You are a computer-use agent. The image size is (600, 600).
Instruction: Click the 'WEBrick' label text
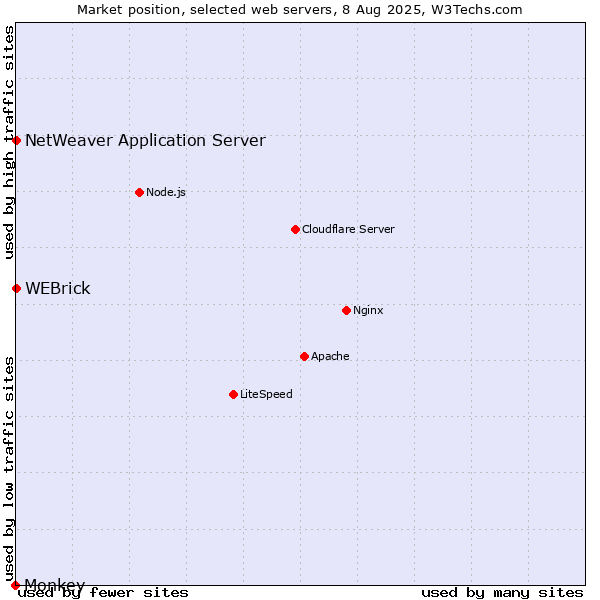[58, 289]
